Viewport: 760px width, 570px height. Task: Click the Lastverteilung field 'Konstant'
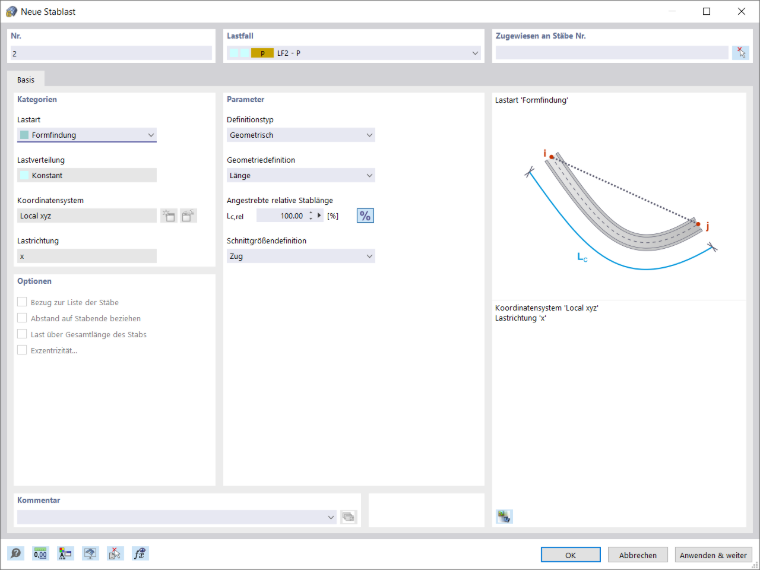(x=87, y=175)
